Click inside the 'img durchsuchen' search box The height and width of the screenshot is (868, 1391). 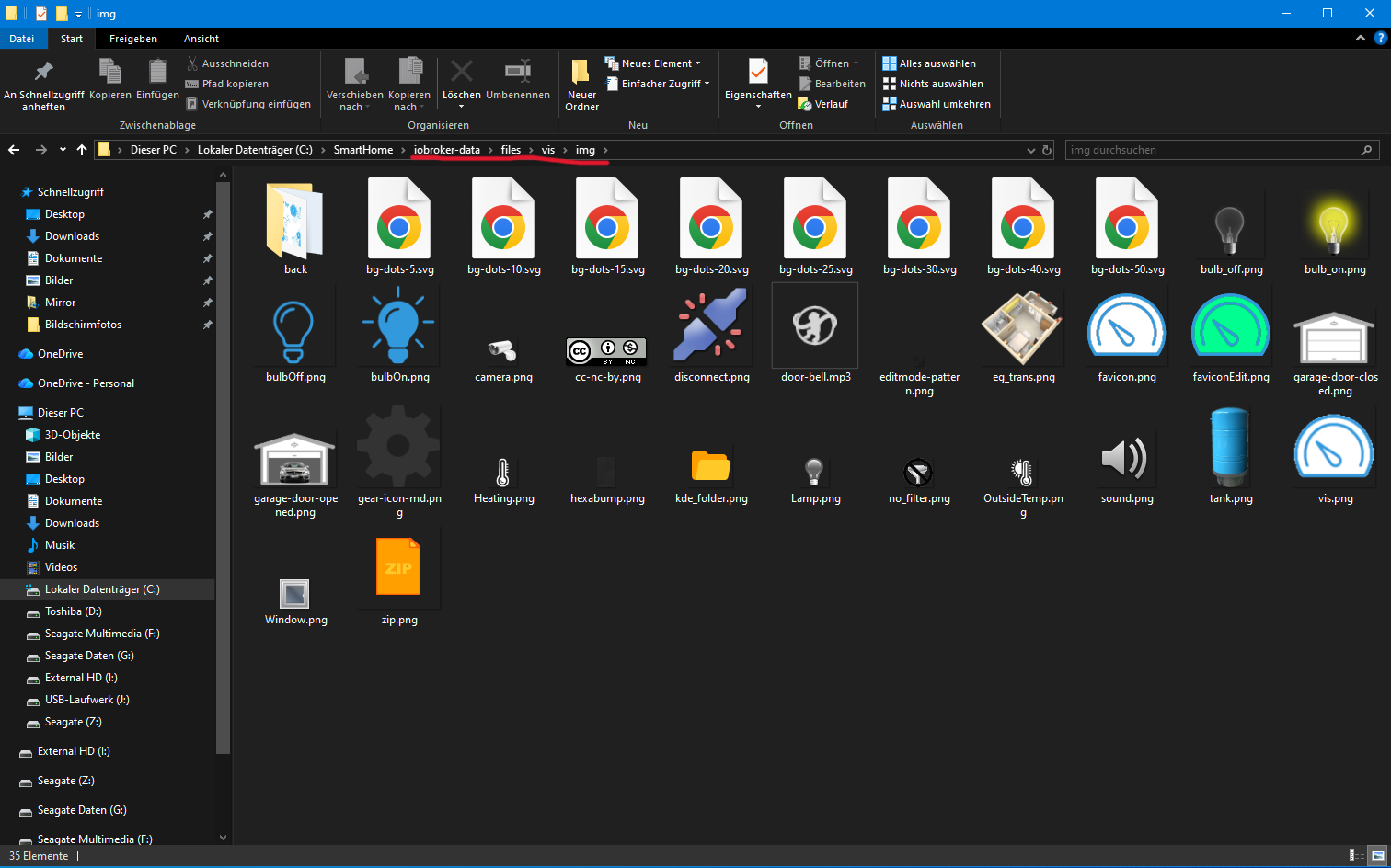coord(1196,149)
